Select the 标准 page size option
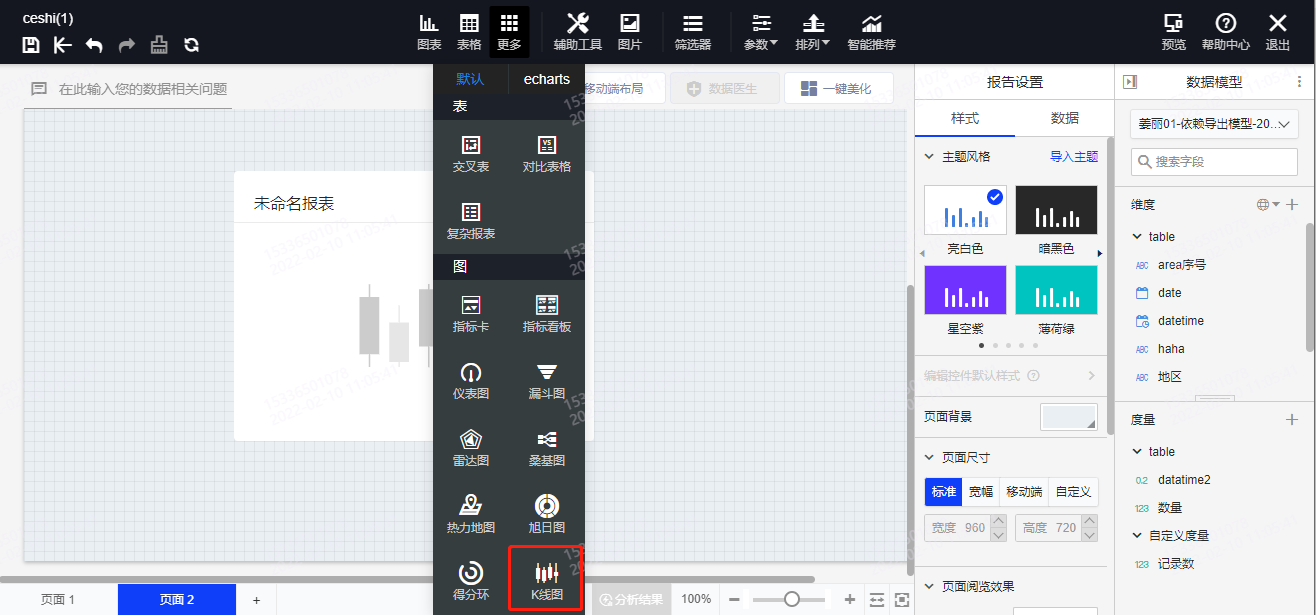The height and width of the screenshot is (615, 1316). (944, 492)
